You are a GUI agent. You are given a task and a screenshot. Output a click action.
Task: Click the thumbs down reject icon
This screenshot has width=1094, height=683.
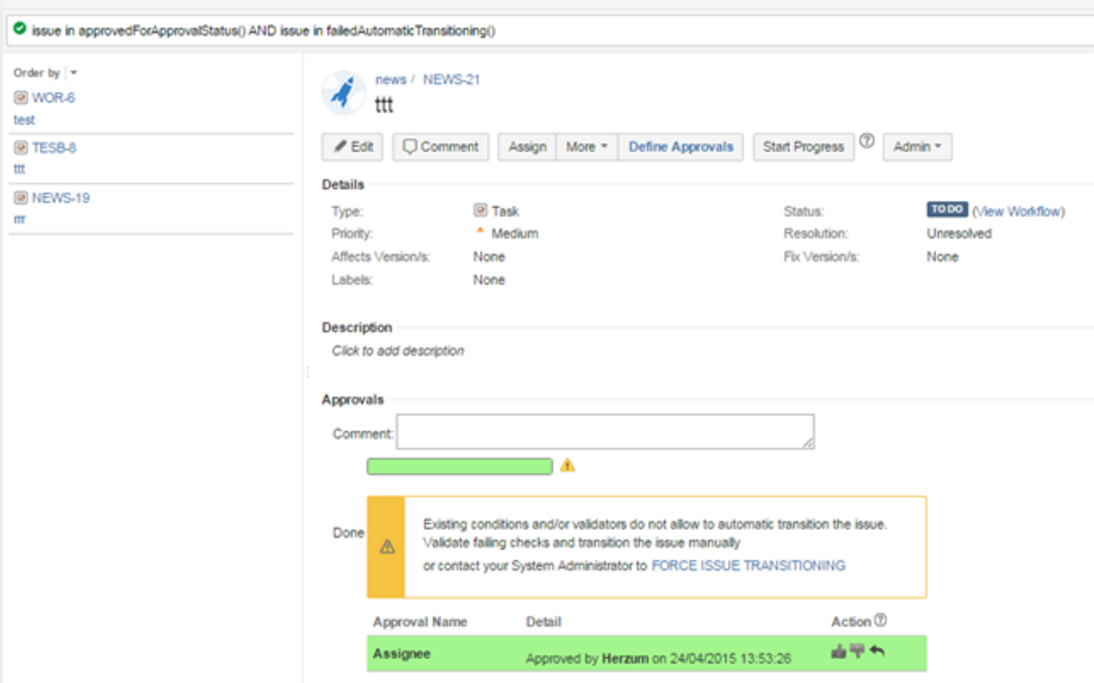click(x=857, y=651)
